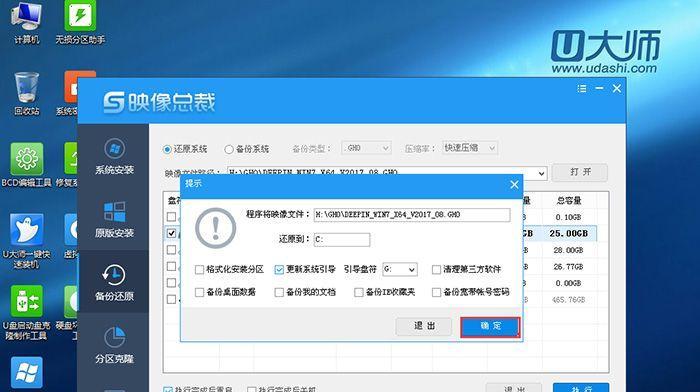Click the 打开 button
This screenshot has height=392, width=700.
[x=580, y=172]
